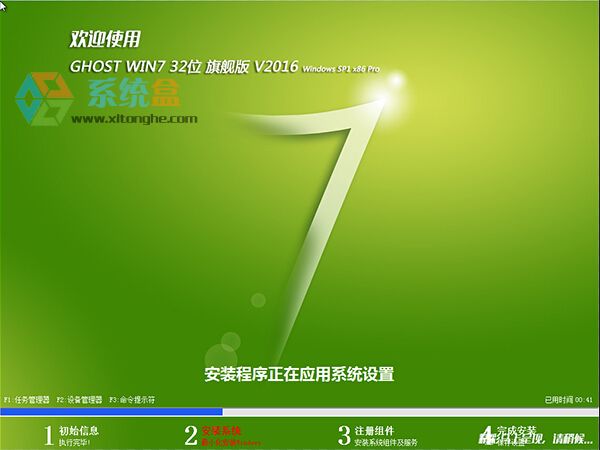This screenshot has width=600, height=450.
Task: Click the 安装程序正在应用系统设置 status message
Action: point(299,374)
